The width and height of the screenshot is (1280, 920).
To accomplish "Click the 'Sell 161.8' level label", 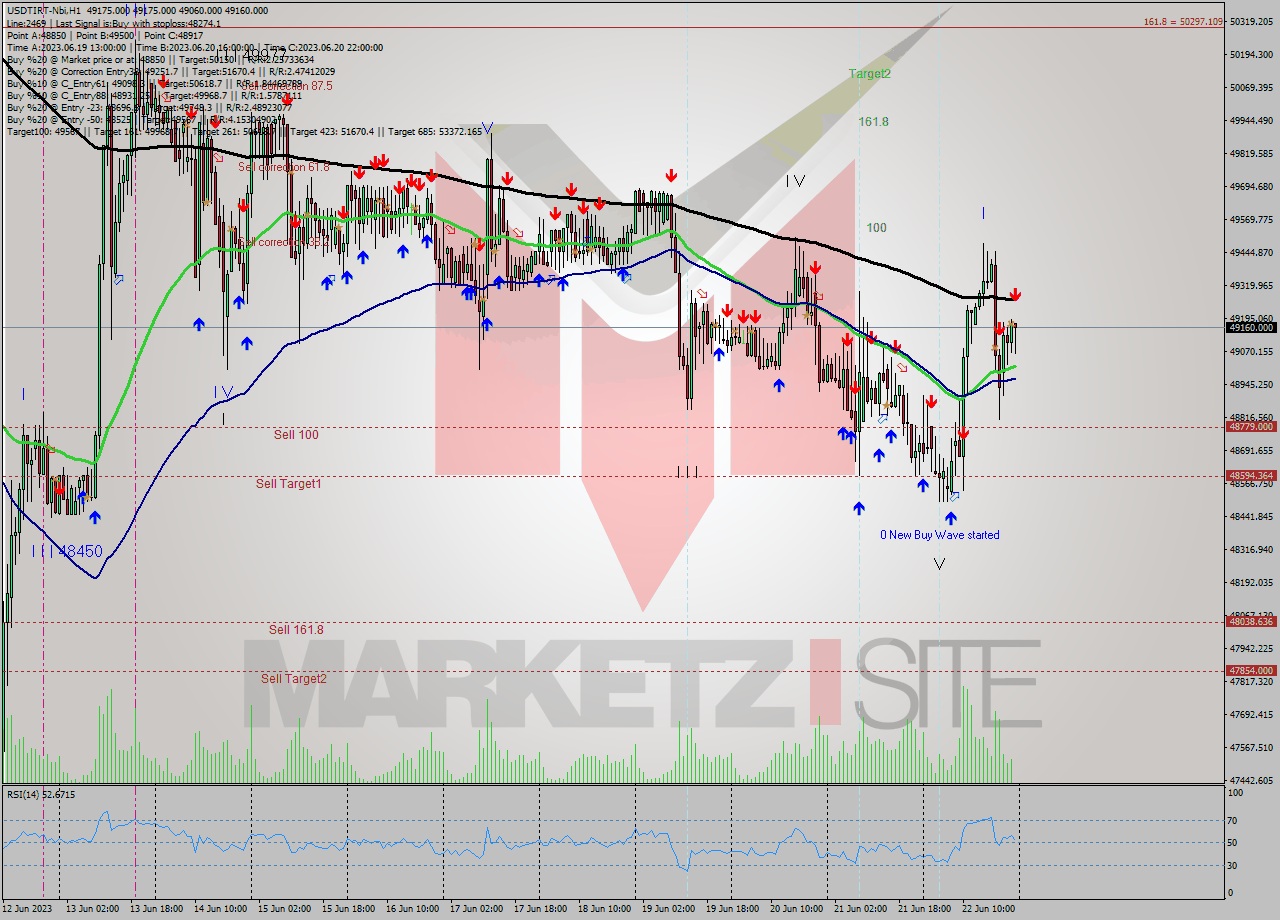I will (x=296, y=630).
